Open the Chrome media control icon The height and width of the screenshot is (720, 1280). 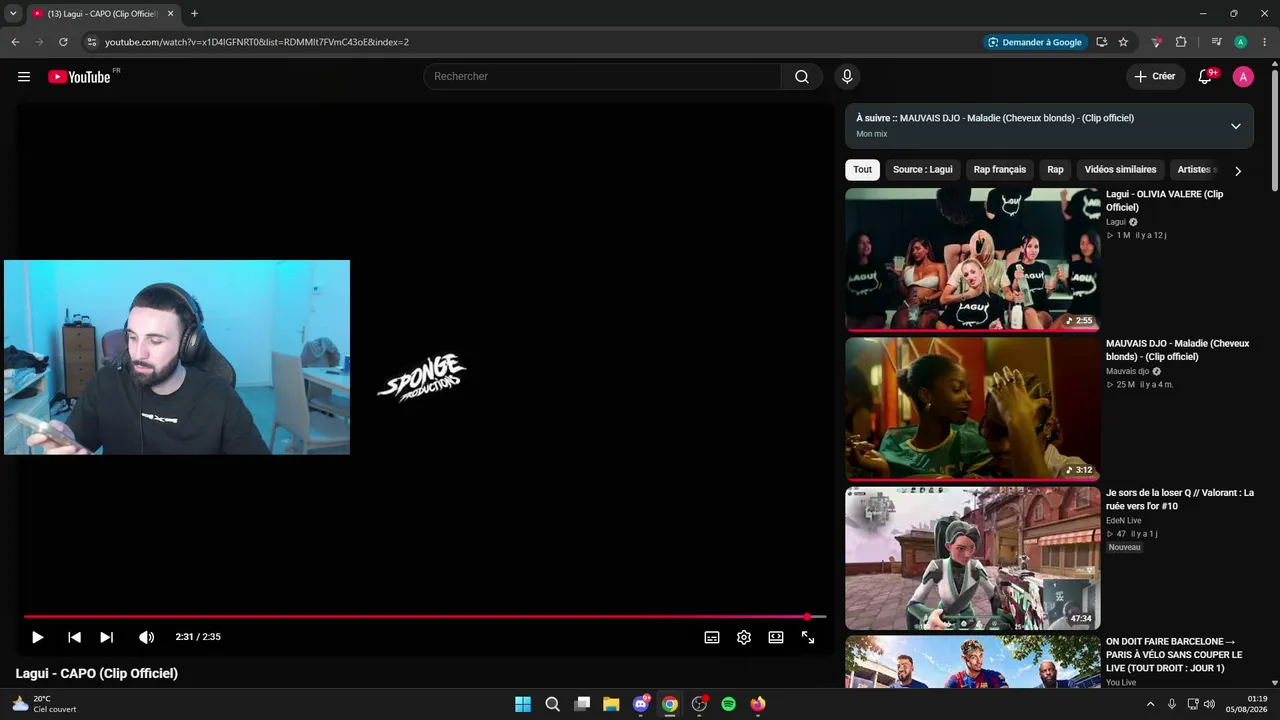pos(1216,42)
